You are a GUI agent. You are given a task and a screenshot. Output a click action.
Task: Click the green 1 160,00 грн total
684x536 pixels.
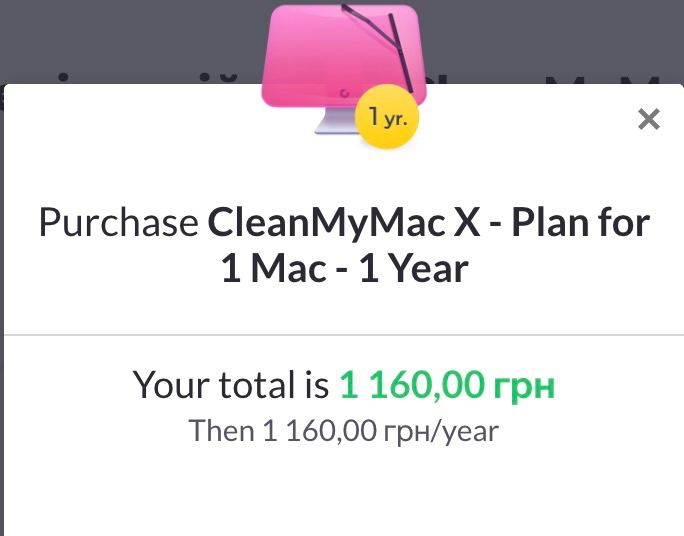[x=447, y=385]
